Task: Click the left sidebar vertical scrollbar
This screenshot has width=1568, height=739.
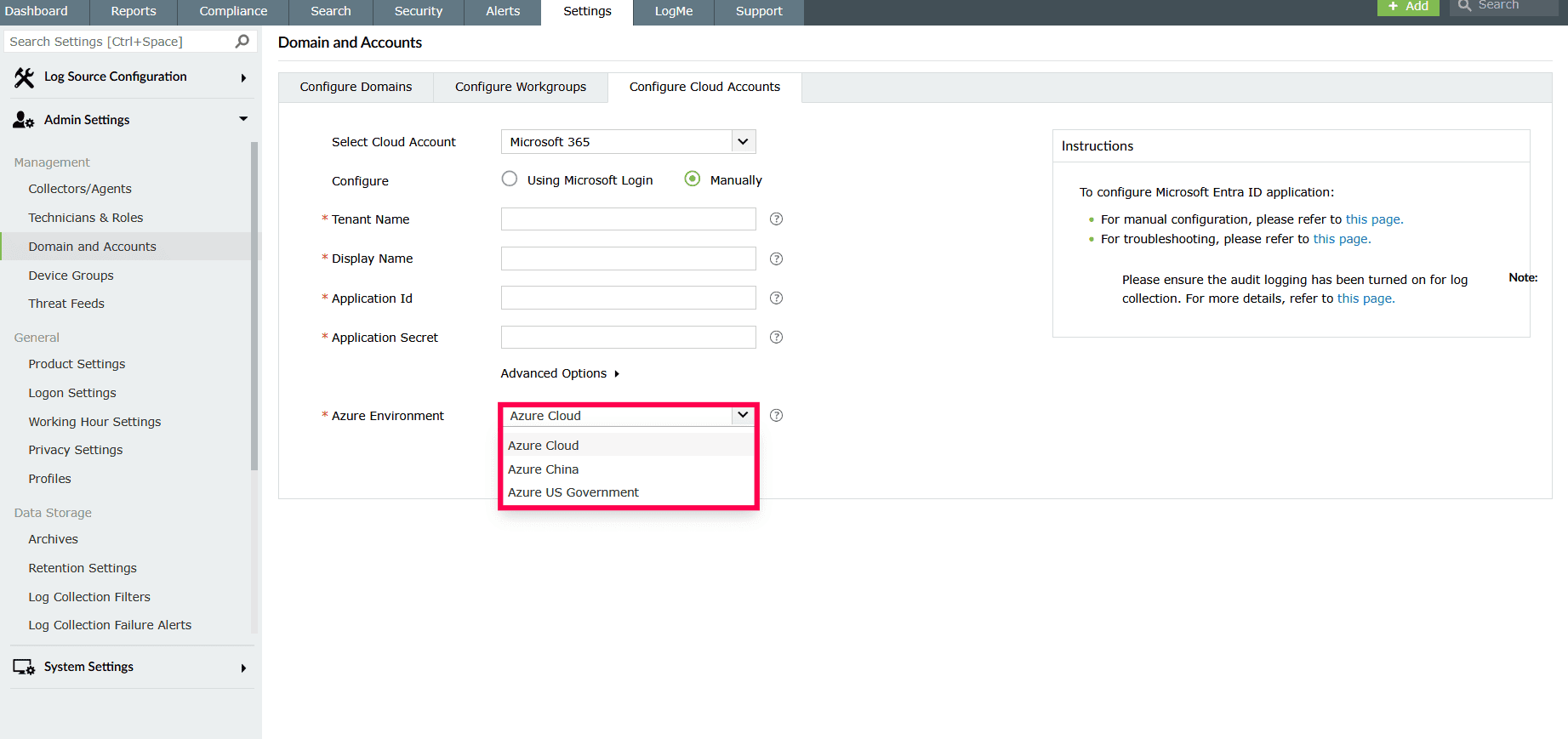Action: (254, 306)
